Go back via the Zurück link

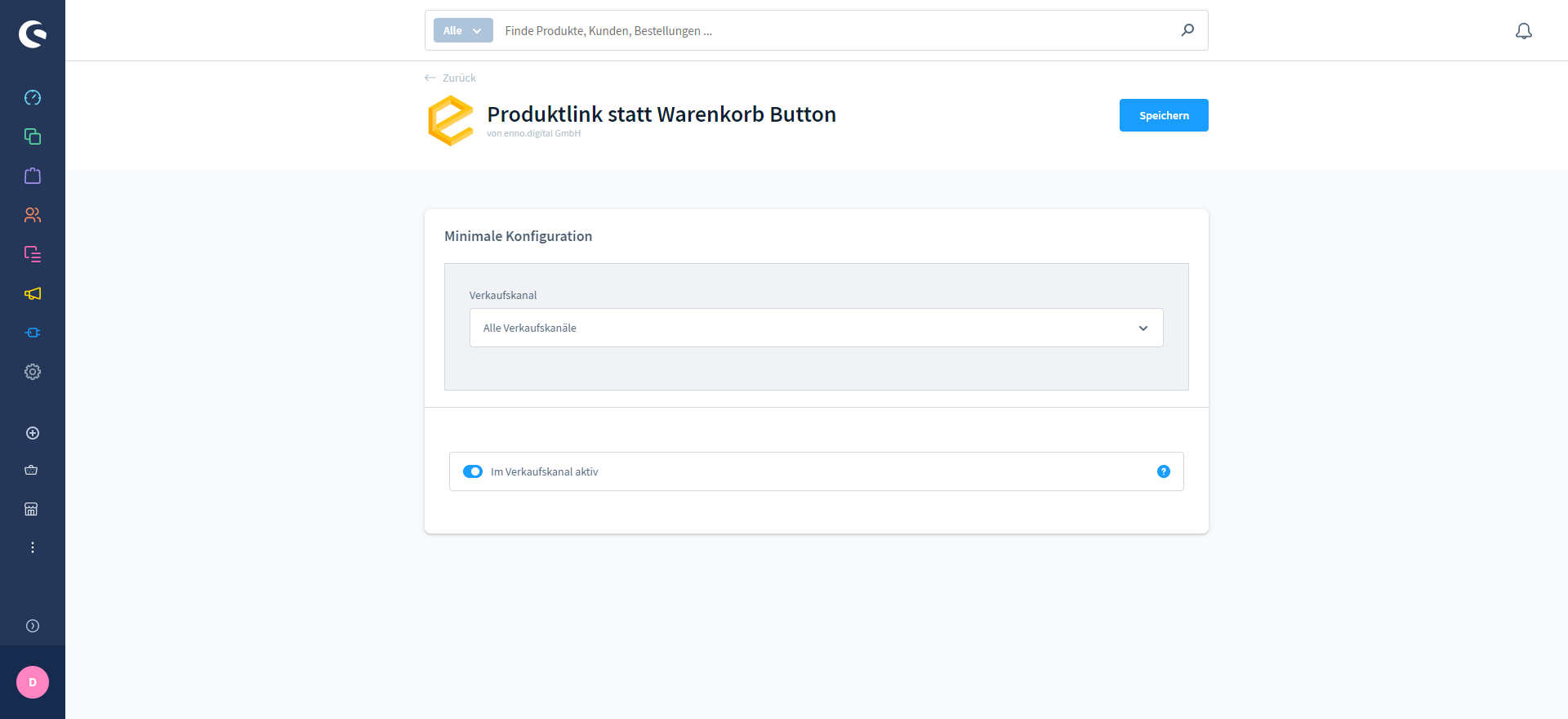coord(450,78)
